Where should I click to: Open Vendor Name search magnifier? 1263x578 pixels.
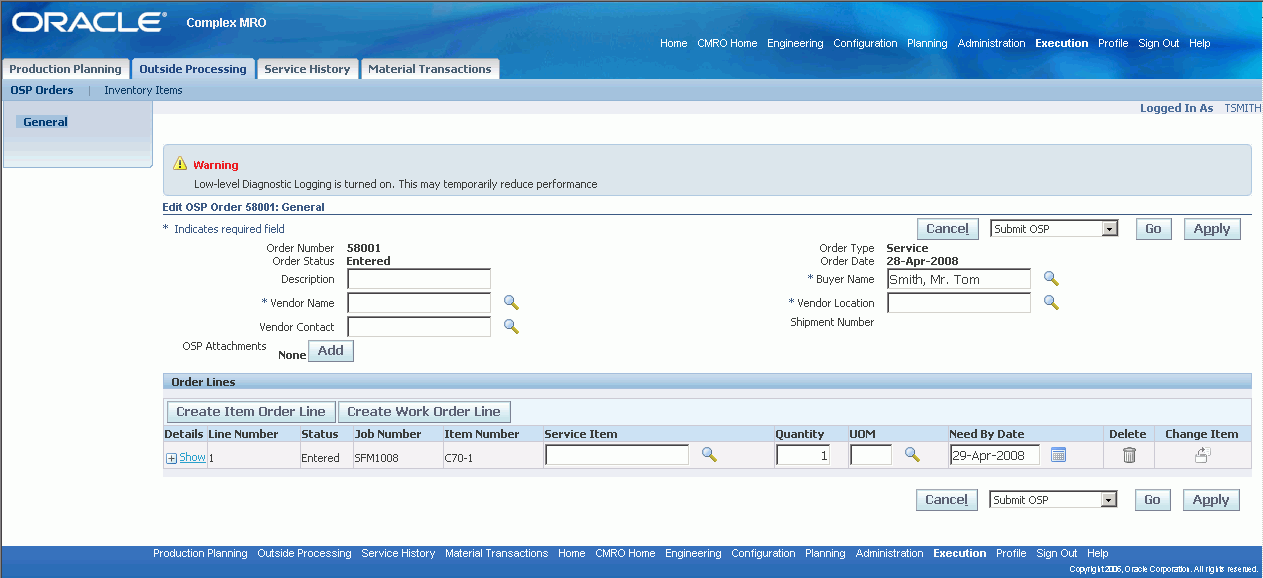511,302
